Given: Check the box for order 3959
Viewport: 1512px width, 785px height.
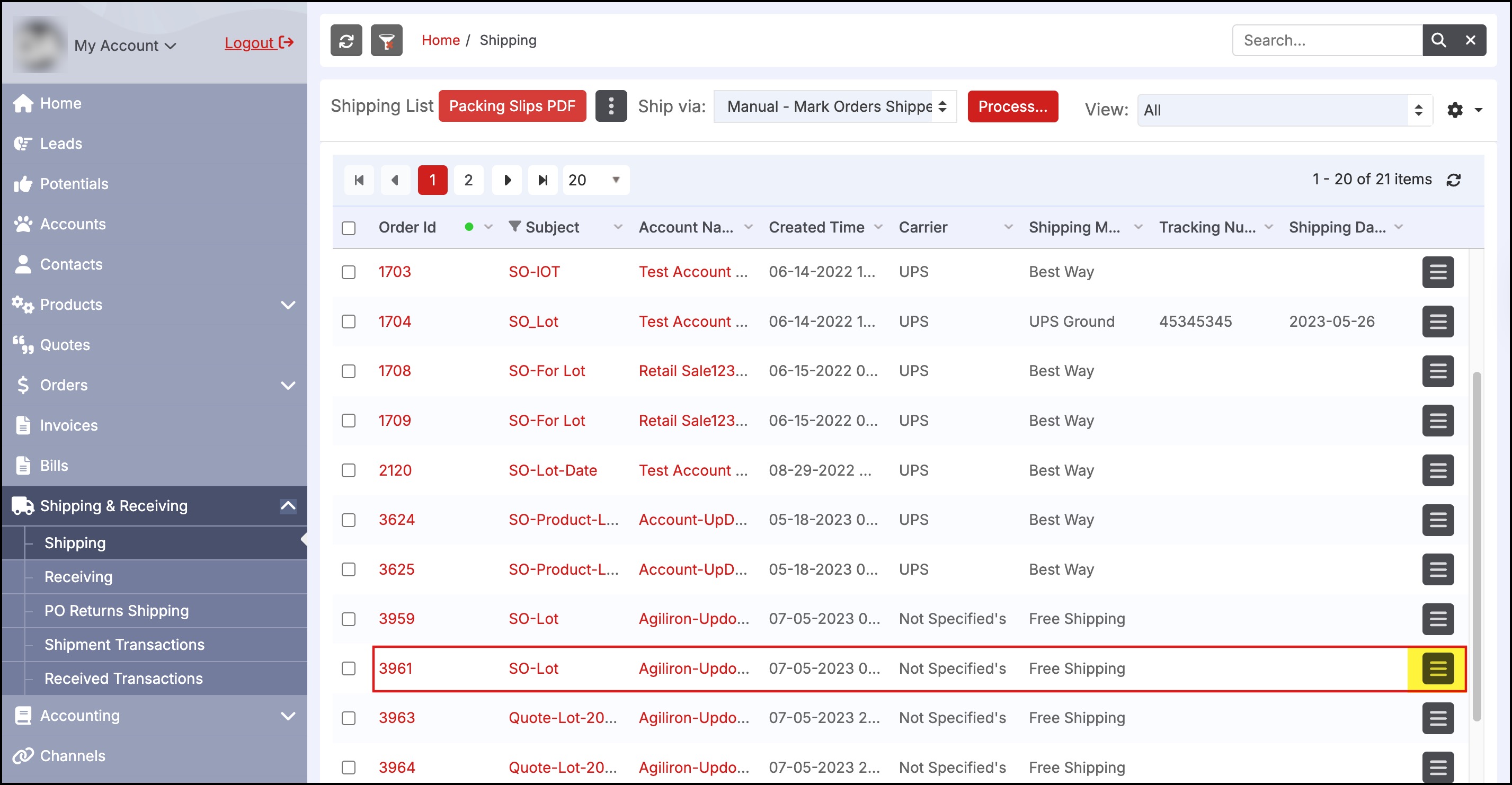Looking at the screenshot, I should (x=349, y=619).
